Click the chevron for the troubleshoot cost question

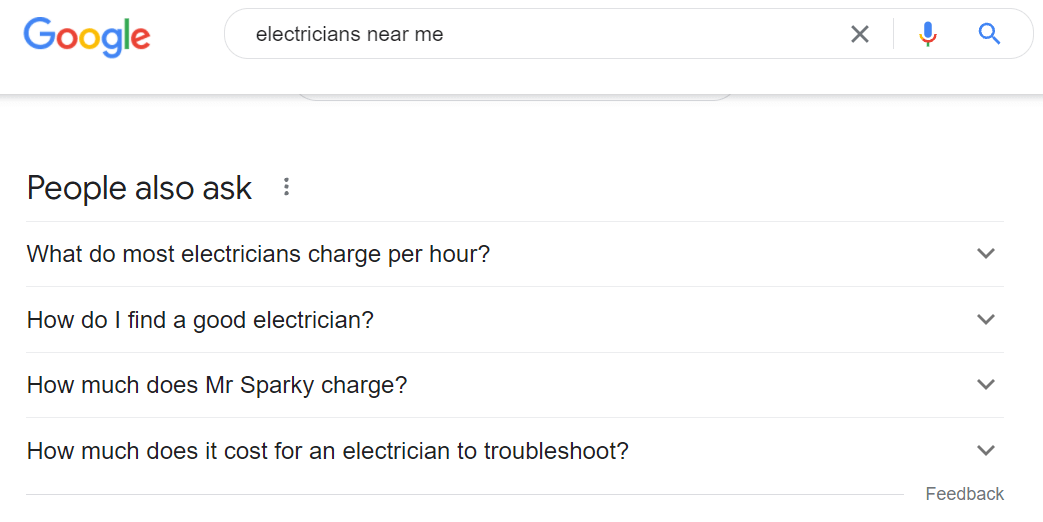986,450
